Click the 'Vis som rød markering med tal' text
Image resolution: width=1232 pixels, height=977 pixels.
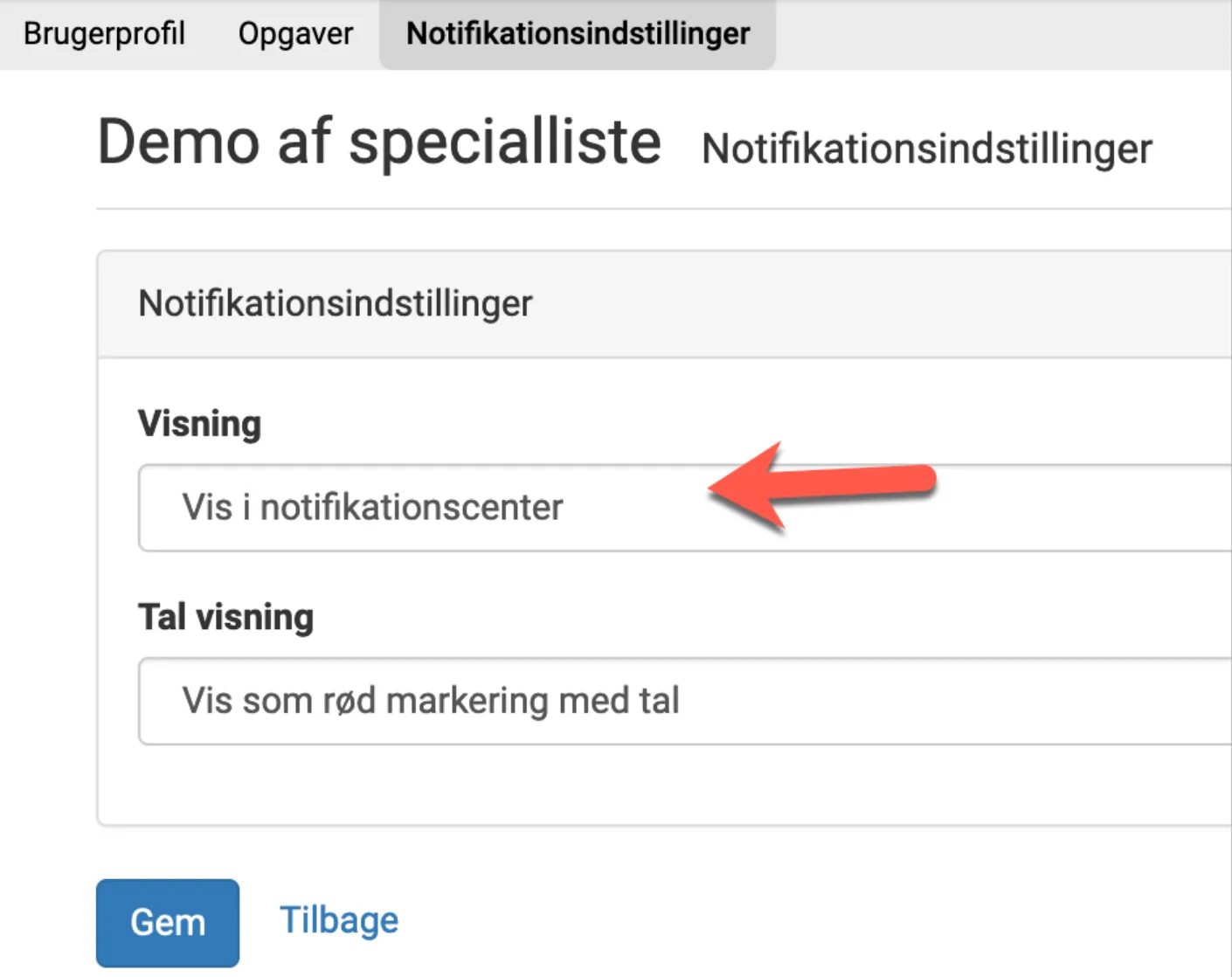click(x=431, y=701)
